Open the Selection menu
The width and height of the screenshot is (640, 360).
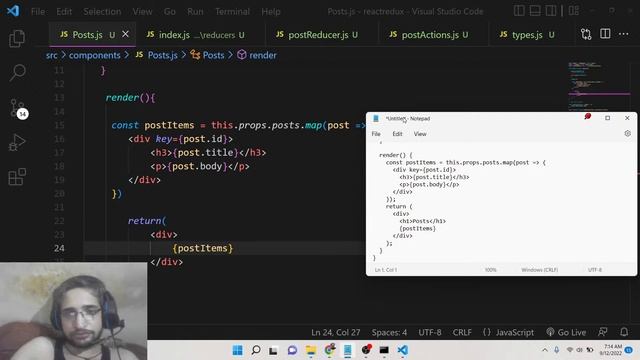coord(102,11)
